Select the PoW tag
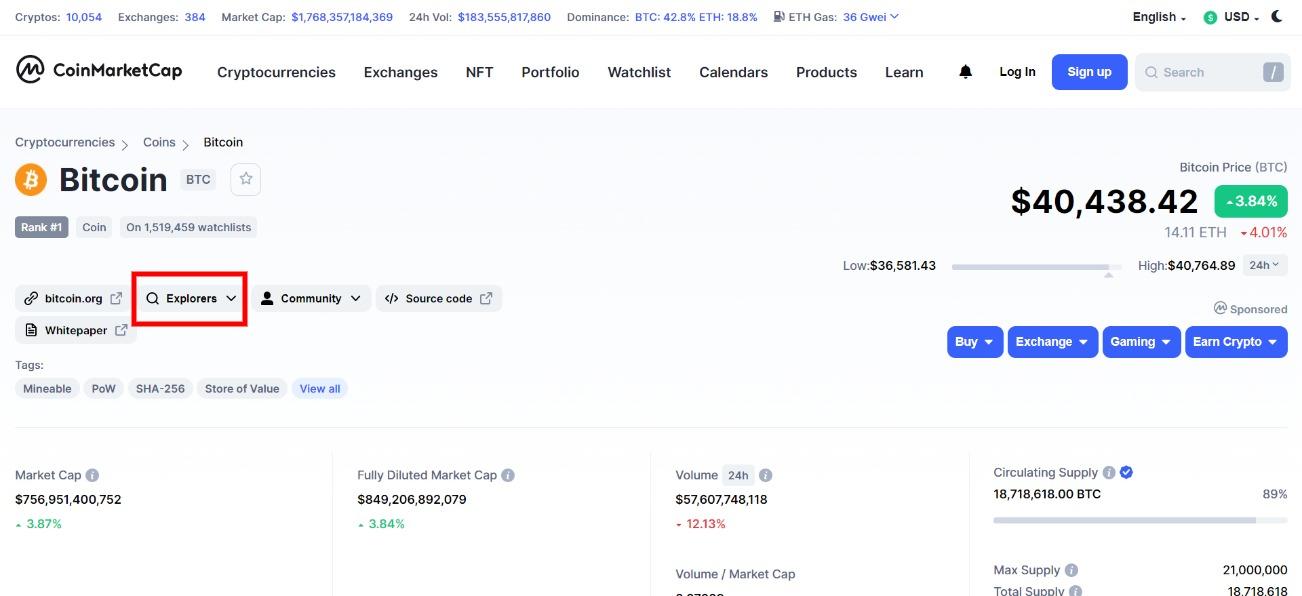 click(104, 389)
